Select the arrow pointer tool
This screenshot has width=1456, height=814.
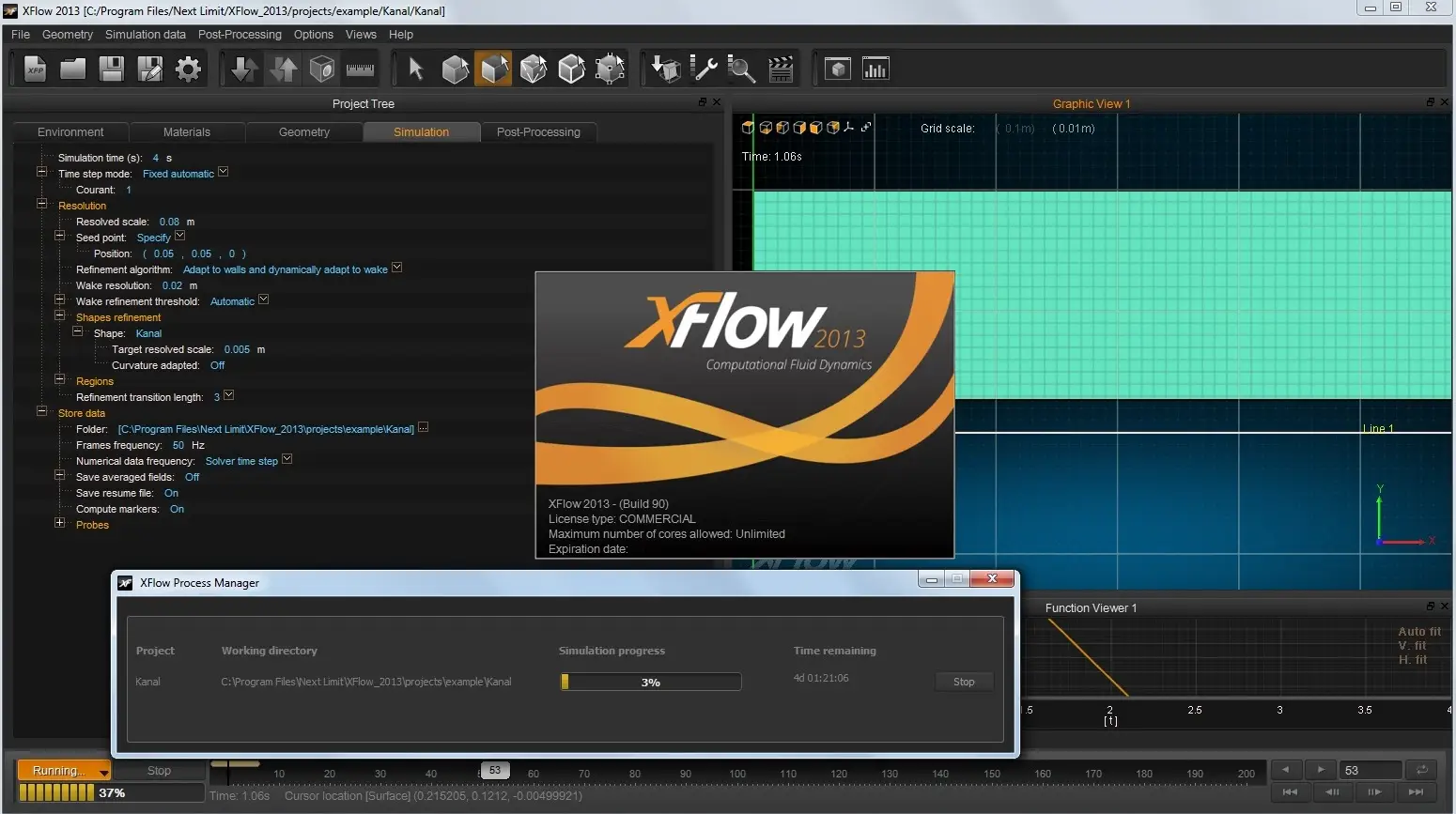point(416,69)
